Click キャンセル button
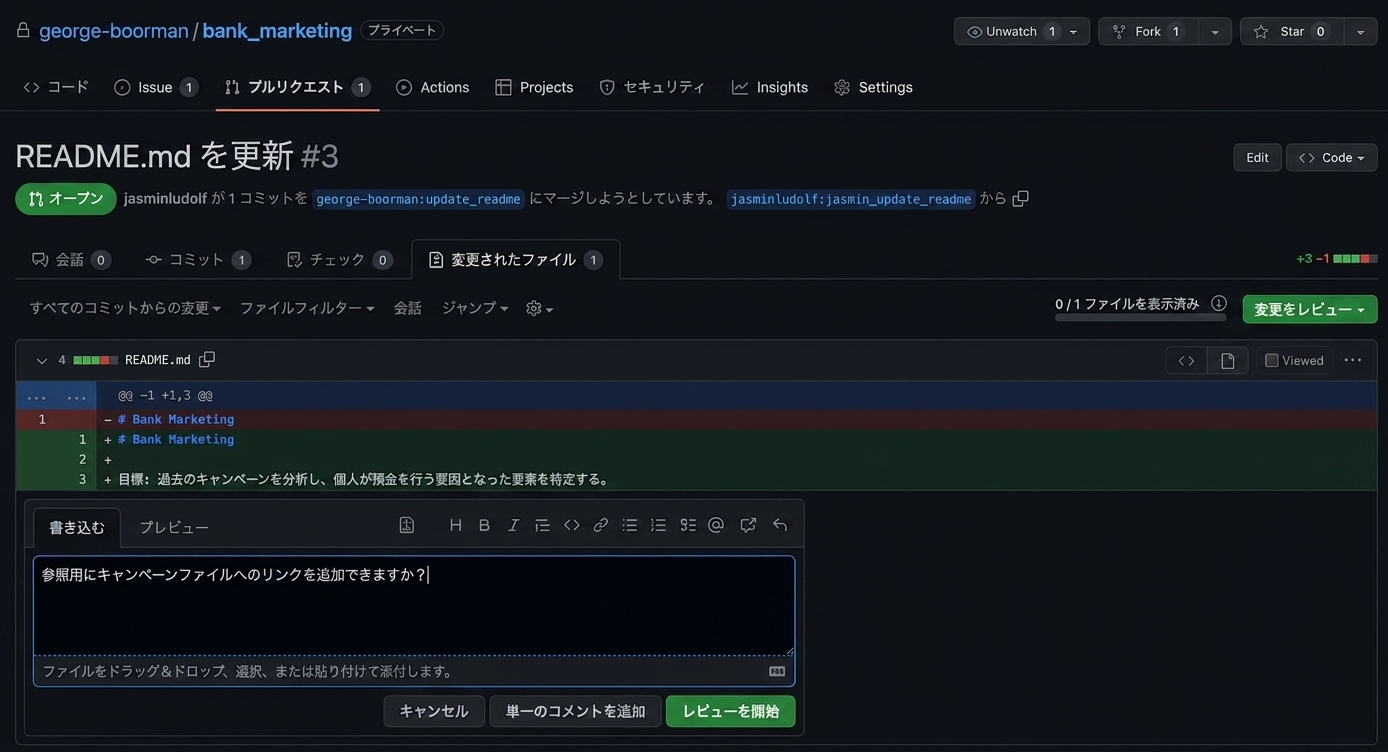This screenshot has width=1388, height=752. pos(434,711)
